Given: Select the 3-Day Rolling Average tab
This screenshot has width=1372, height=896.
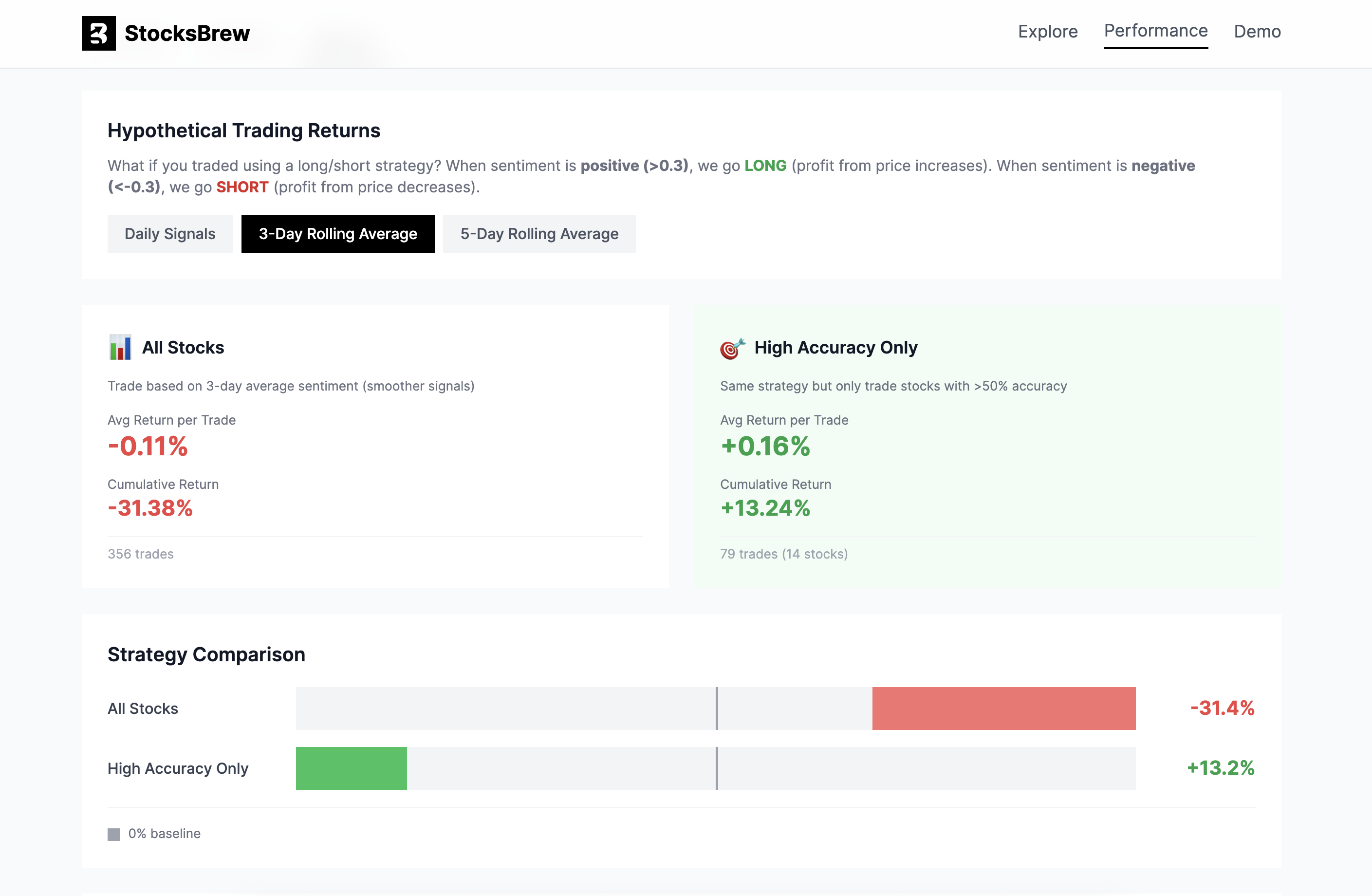Looking at the screenshot, I should coord(338,234).
